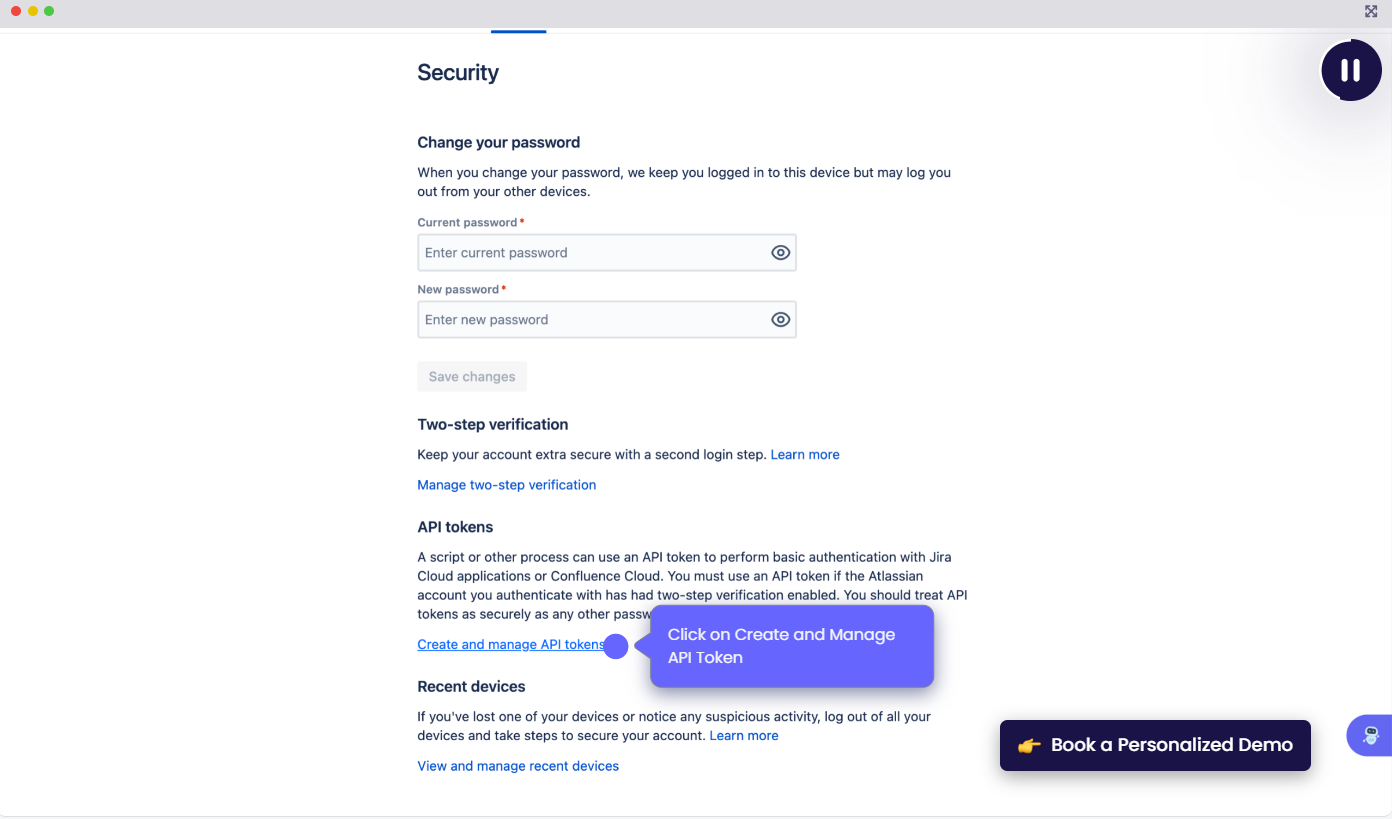Image resolution: width=1392 pixels, height=819 pixels.
Task: Open Learn more about two-step verification
Action: tap(805, 455)
